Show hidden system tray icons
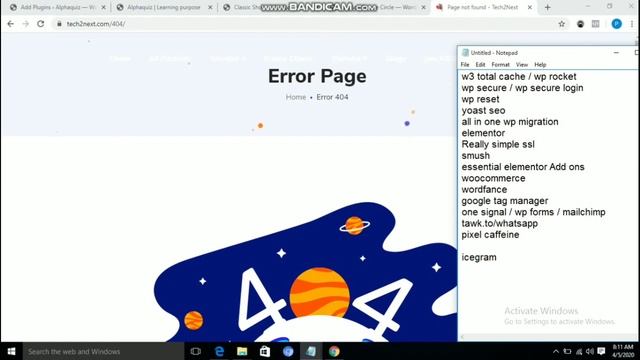 [x=556, y=351]
